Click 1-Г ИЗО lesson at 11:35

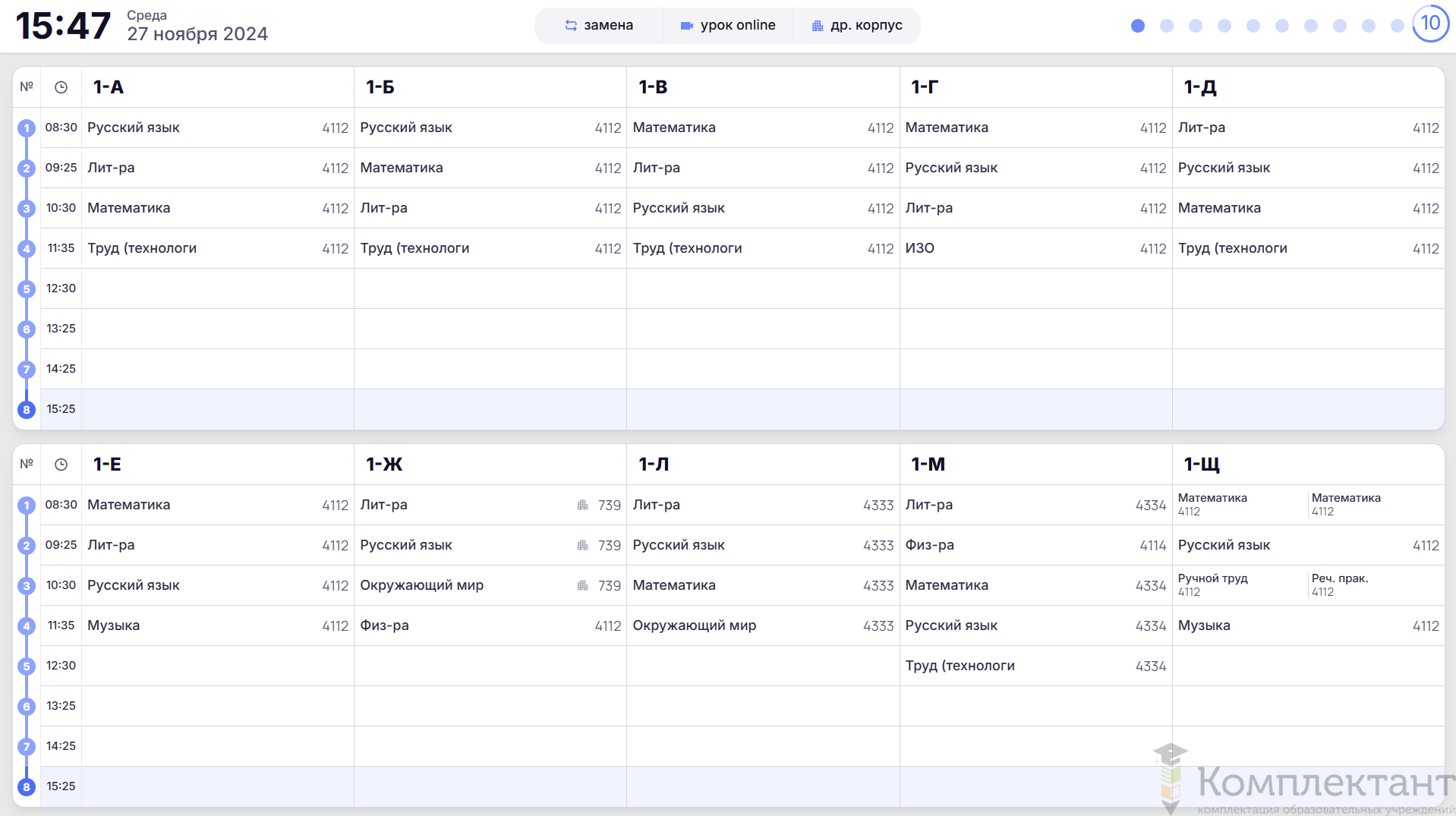tap(1035, 248)
